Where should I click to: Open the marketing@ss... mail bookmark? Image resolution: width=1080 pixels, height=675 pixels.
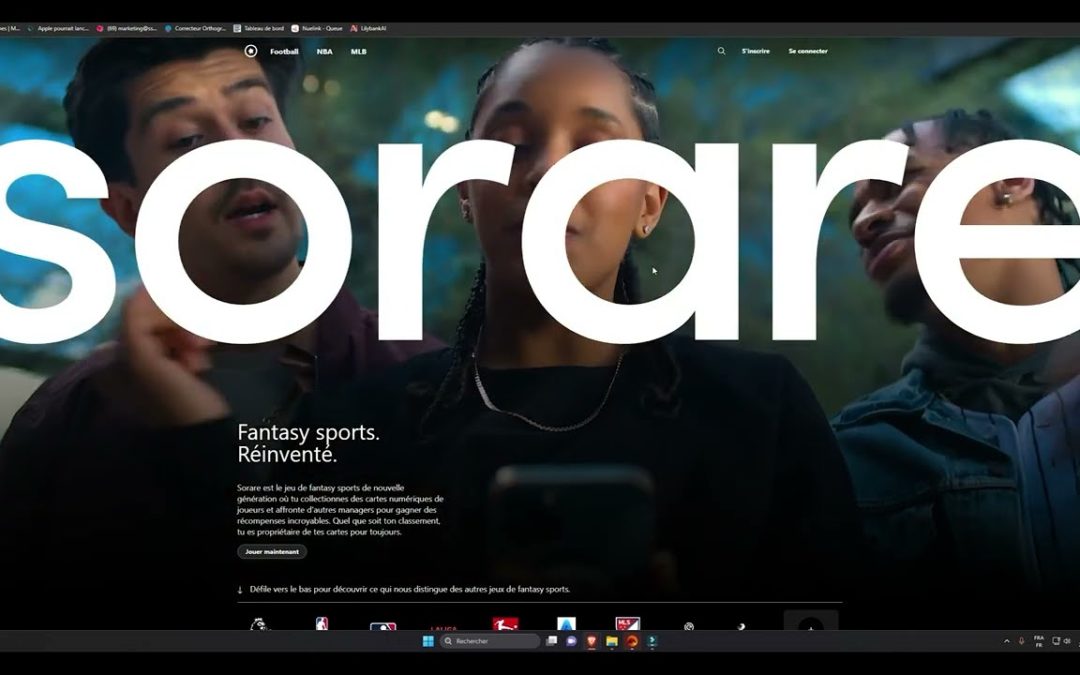pyautogui.click(x=127, y=29)
